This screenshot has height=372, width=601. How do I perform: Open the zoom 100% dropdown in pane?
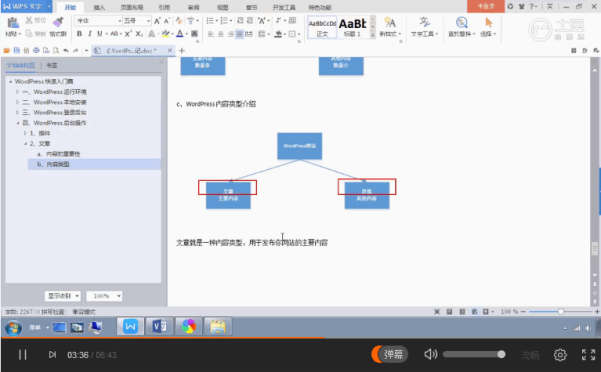tap(119, 296)
